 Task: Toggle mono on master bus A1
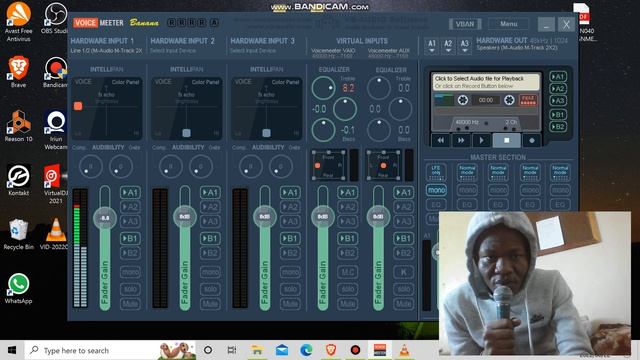pyautogui.click(x=436, y=190)
